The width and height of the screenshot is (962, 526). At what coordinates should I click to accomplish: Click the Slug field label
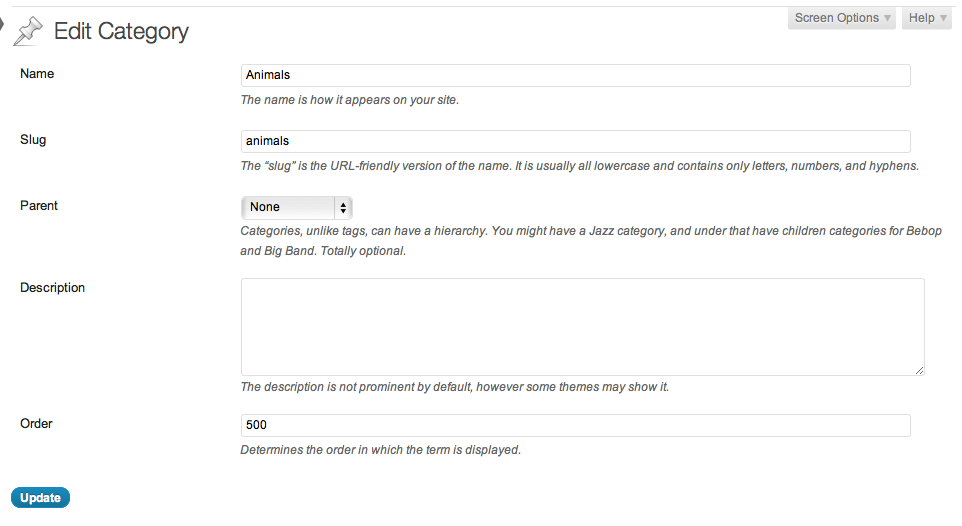click(33, 140)
